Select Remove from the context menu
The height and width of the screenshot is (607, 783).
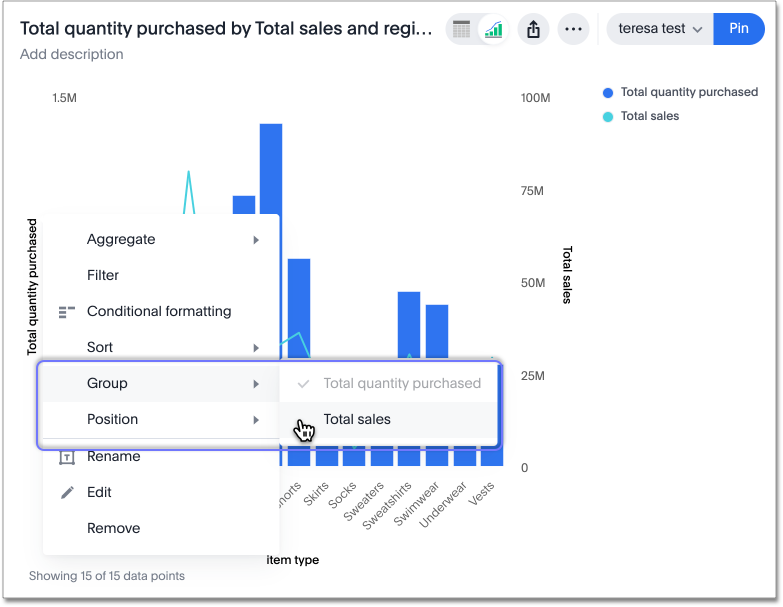pos(113,528)
